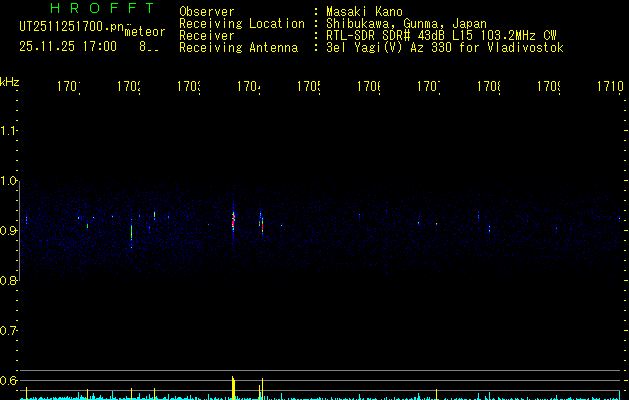Image resolution: width=629 pixels, height=400 pixels.
Task: Click the 0.9 frequency axis label
Action: click(8, 231)
